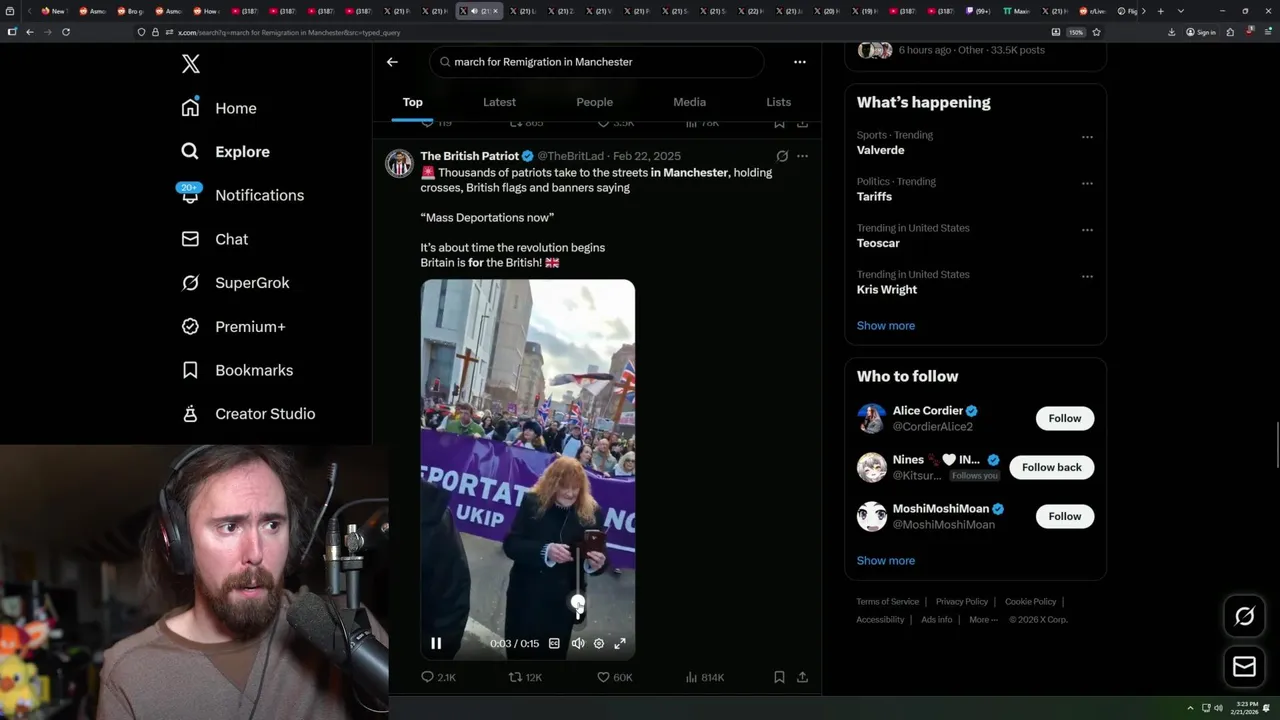Click browser Sign in button

(x=1201, y=32)
